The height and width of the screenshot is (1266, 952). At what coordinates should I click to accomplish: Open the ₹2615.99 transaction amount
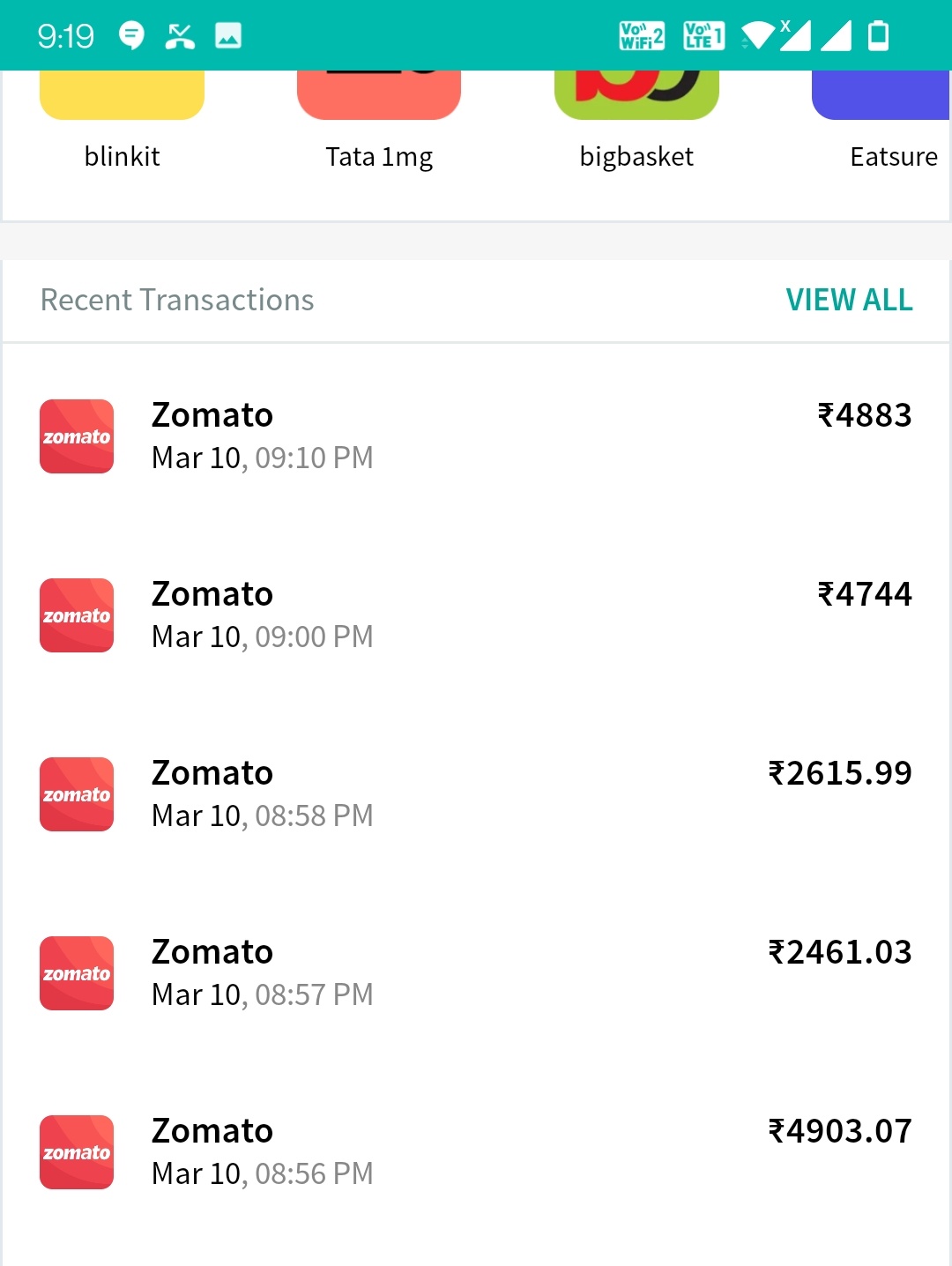(839, 773)
